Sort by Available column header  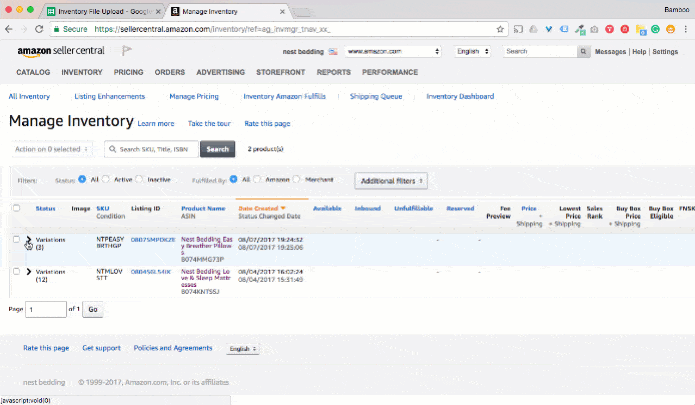tap(327, 208)
